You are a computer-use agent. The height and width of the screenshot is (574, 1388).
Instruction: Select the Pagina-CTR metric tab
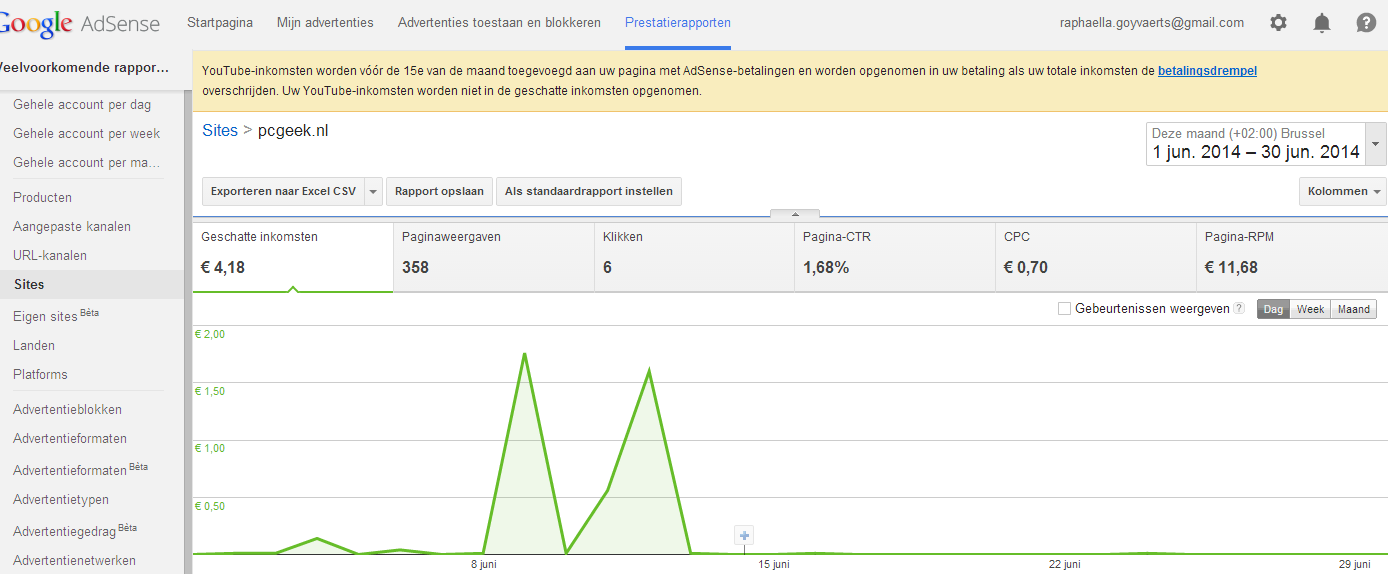(895, 257)
